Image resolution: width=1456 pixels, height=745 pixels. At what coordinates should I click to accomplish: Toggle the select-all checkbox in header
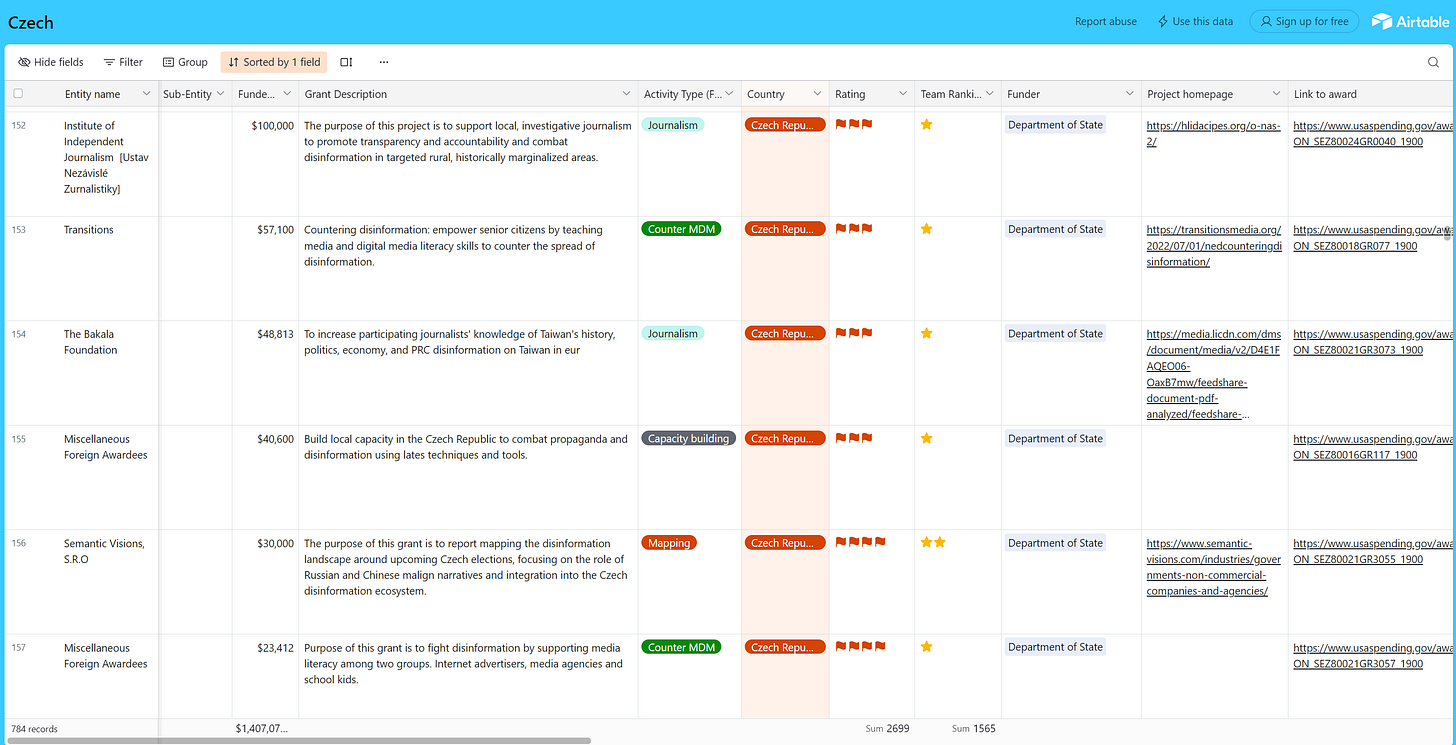pos(18,93)
